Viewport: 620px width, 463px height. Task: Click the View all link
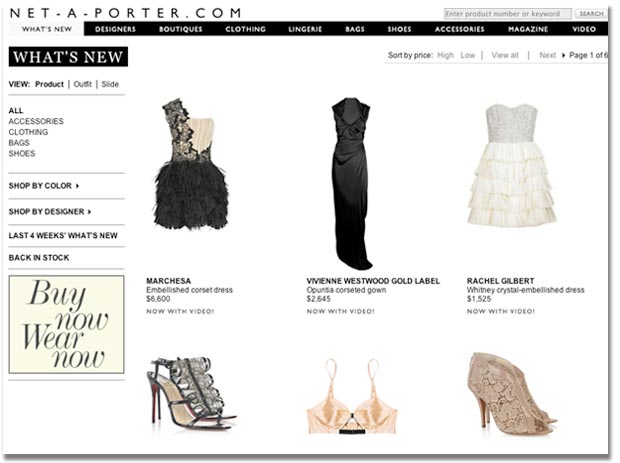(x=505, y=55)
